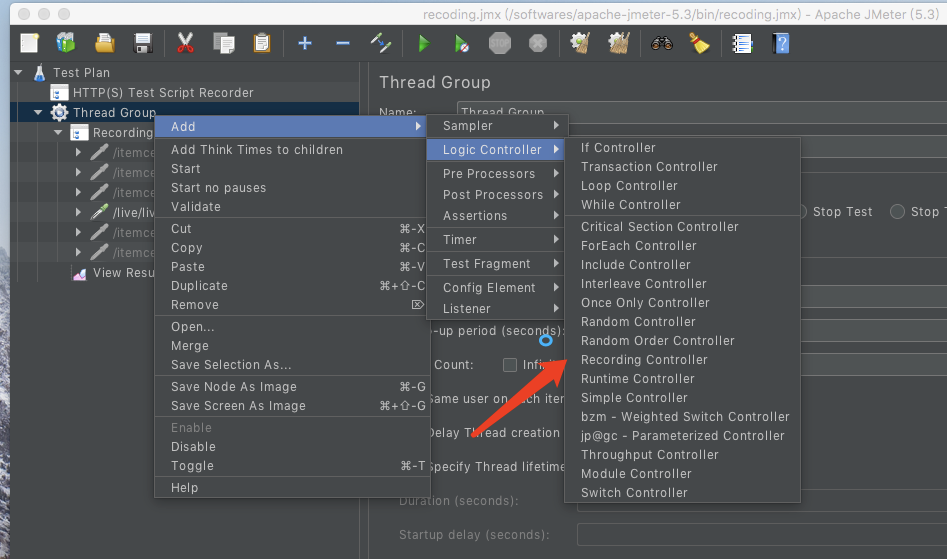The width and height of the screenshot is (947, 559).
Task: Open the Test Fragment submenu
Action: (x=495, y=264)
